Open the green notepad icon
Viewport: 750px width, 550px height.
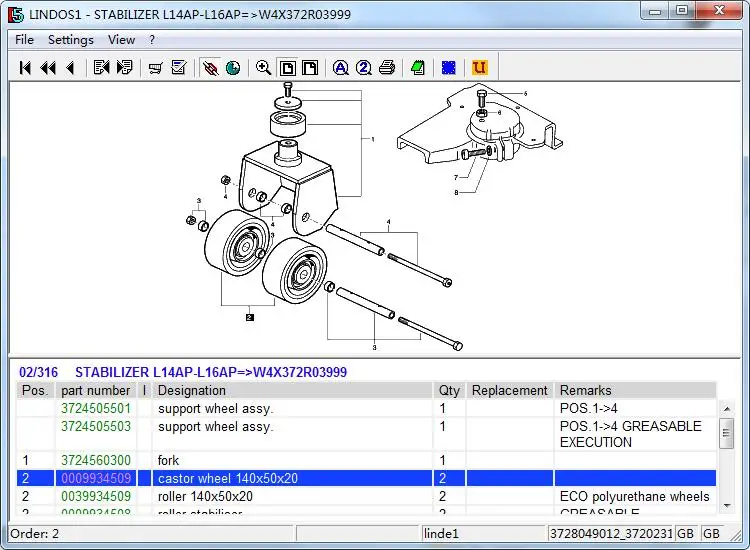tap(418, 68)
